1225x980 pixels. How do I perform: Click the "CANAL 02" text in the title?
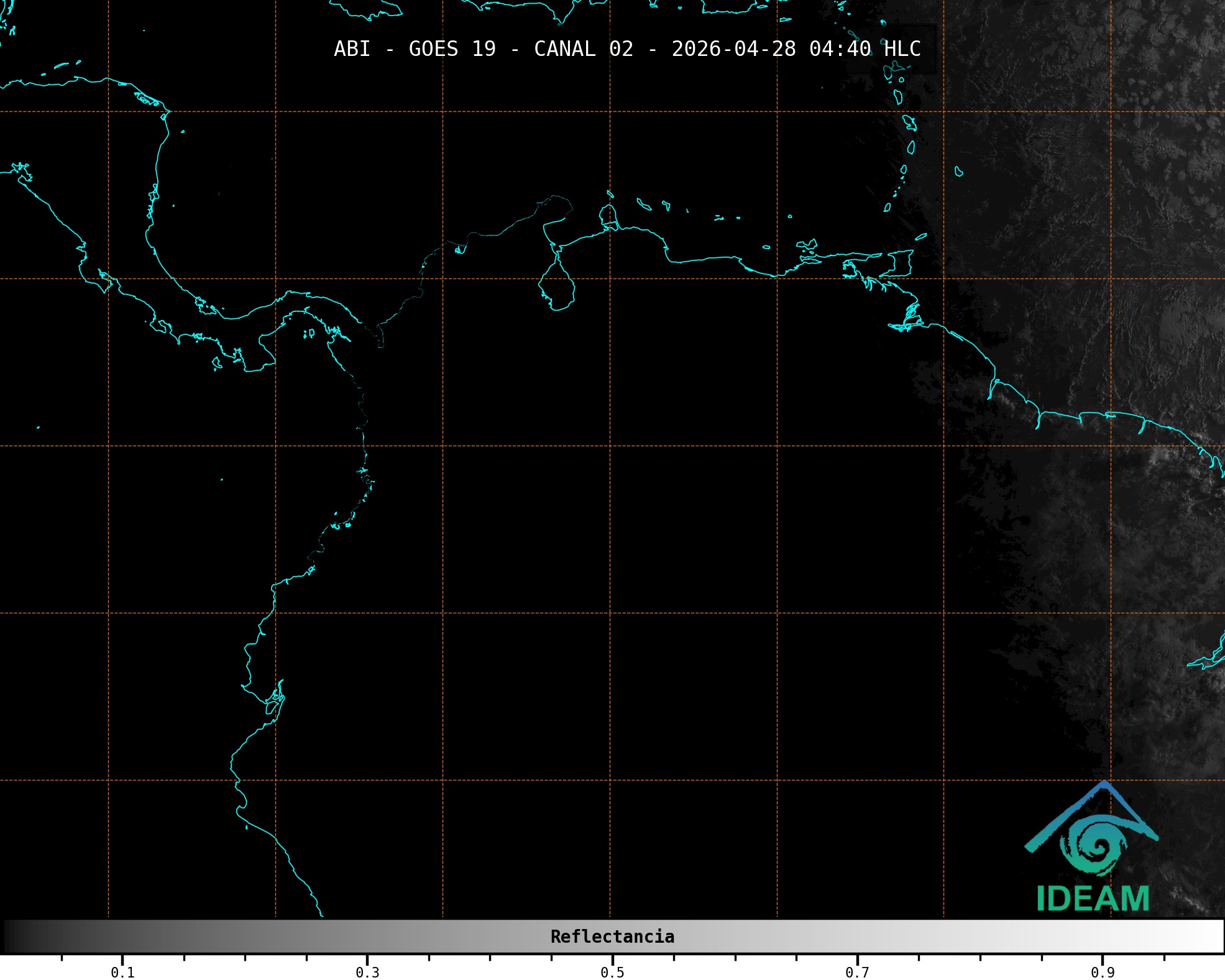point(583,48)
